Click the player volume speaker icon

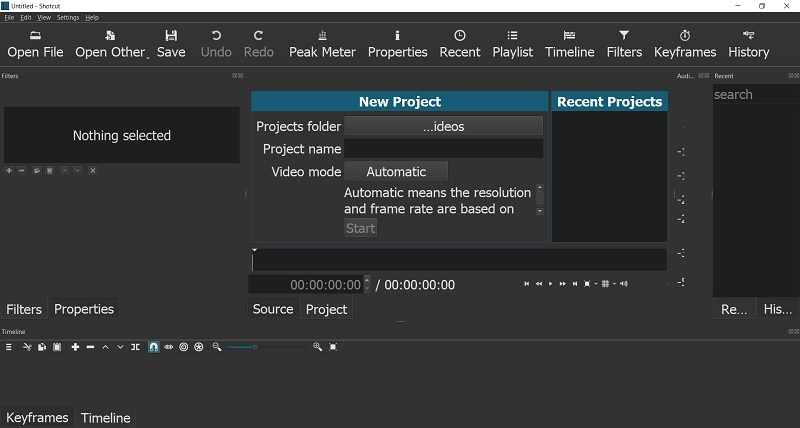(x=623, y=284)
